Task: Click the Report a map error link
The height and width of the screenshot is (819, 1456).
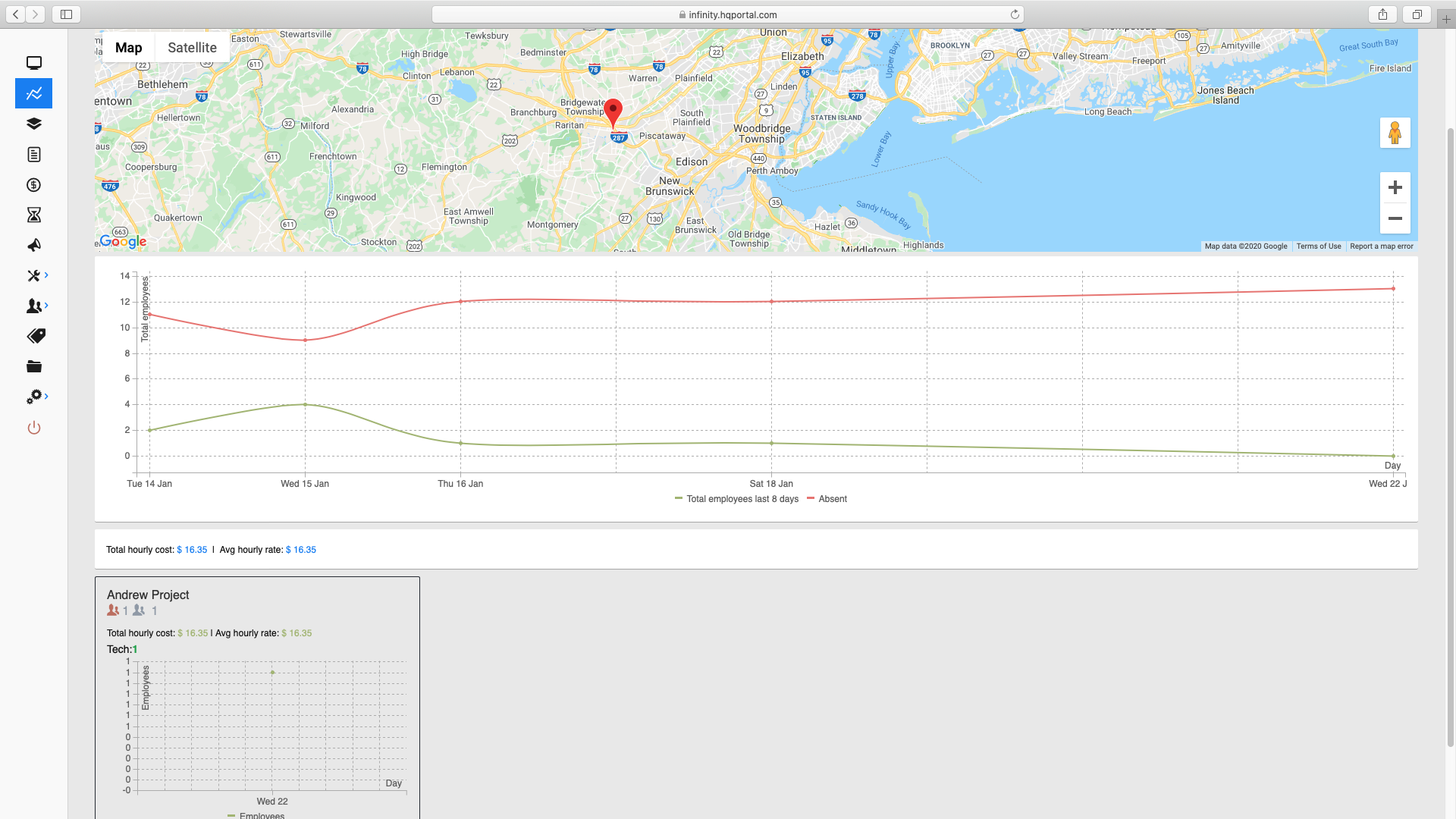Action: coord(1381,246)
